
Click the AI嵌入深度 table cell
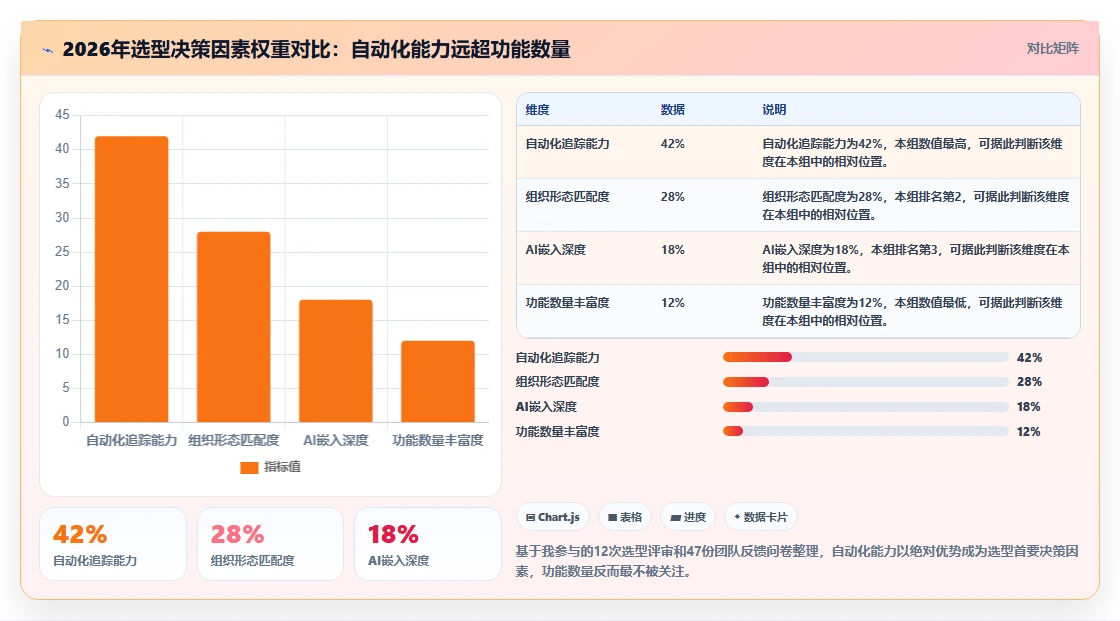[555, 249]
